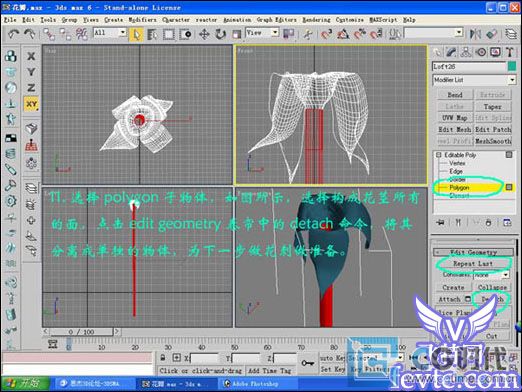Click the Align tool icon

[x=491, y=34]
